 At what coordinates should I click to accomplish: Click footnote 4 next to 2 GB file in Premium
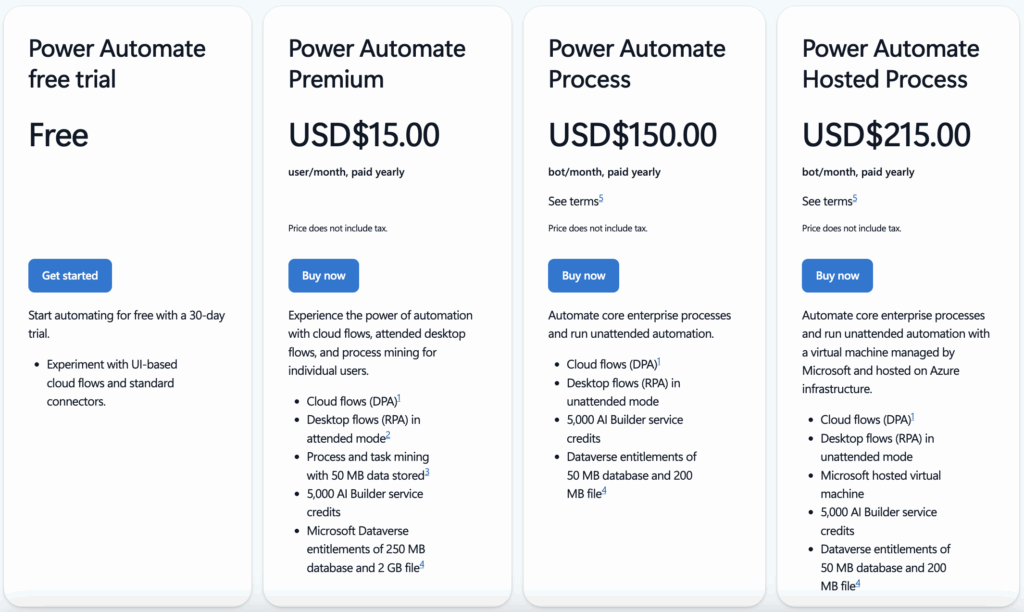422,566
